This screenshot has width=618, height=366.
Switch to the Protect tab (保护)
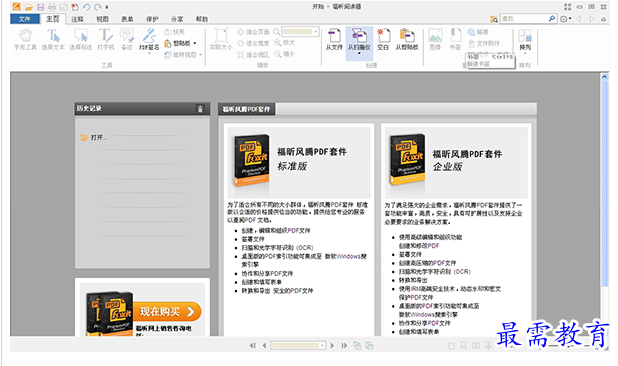click(x=152, y=19)
